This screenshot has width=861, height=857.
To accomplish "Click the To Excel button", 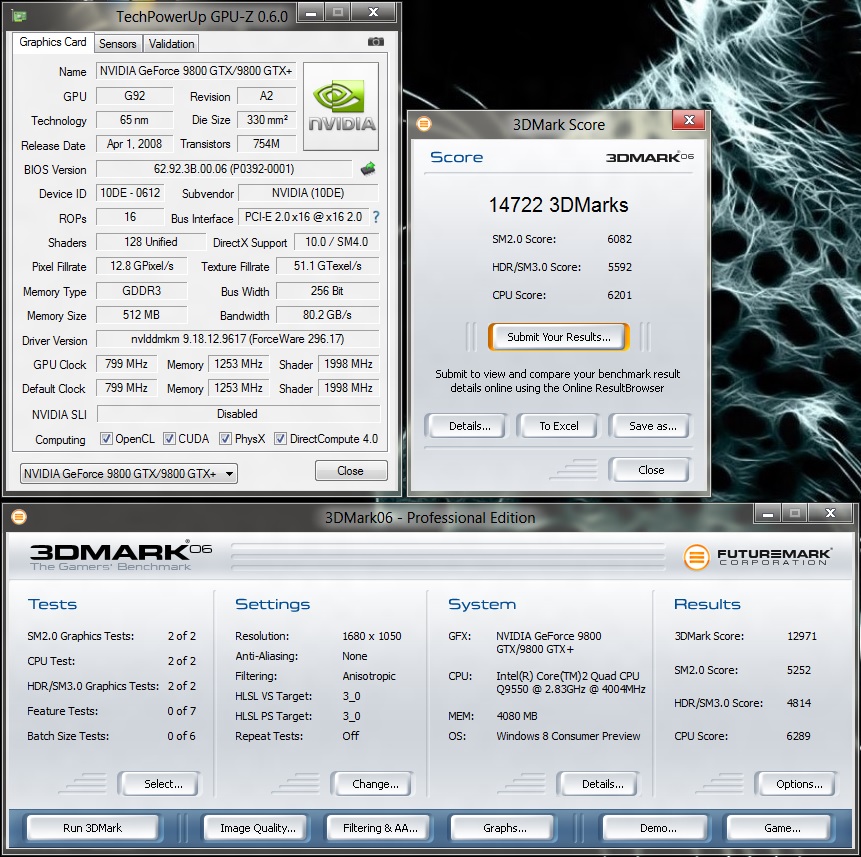I will pyautogui.click(x=558, y=426).
